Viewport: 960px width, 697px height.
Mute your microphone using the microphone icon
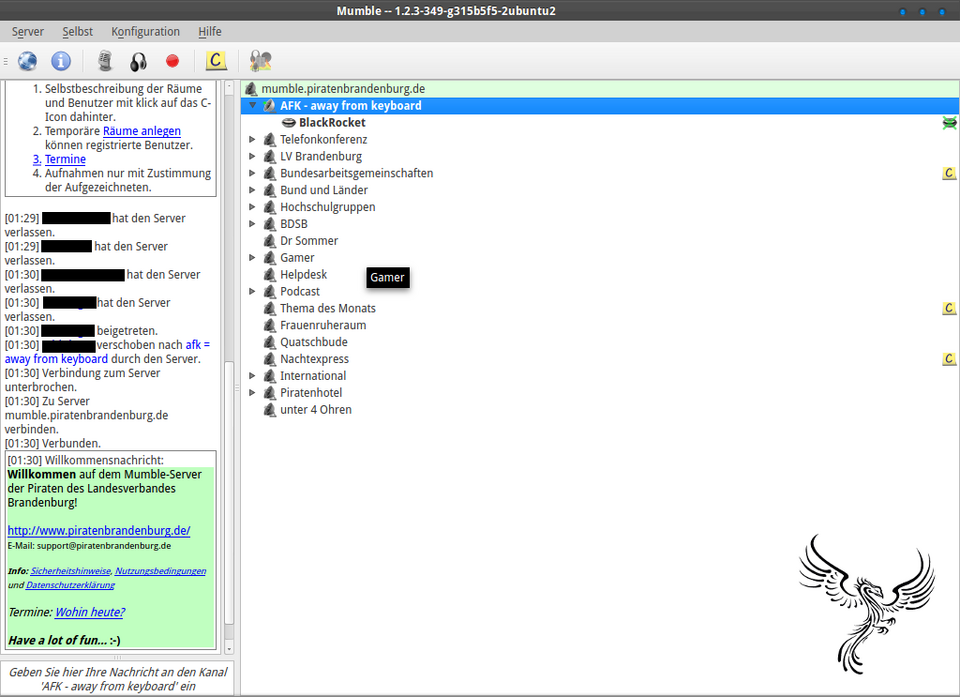point(104,61)
